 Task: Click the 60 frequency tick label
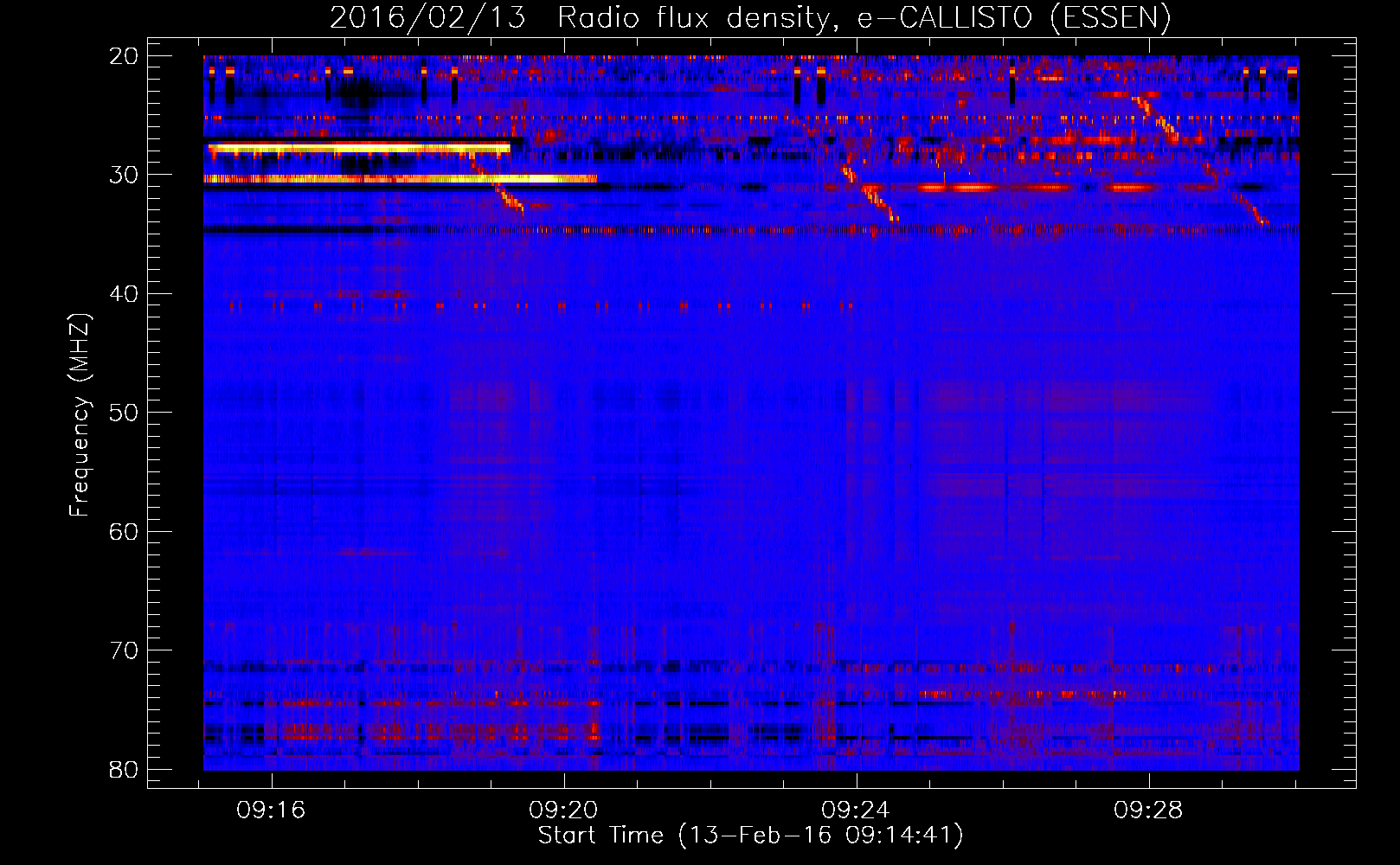(124, 531)
